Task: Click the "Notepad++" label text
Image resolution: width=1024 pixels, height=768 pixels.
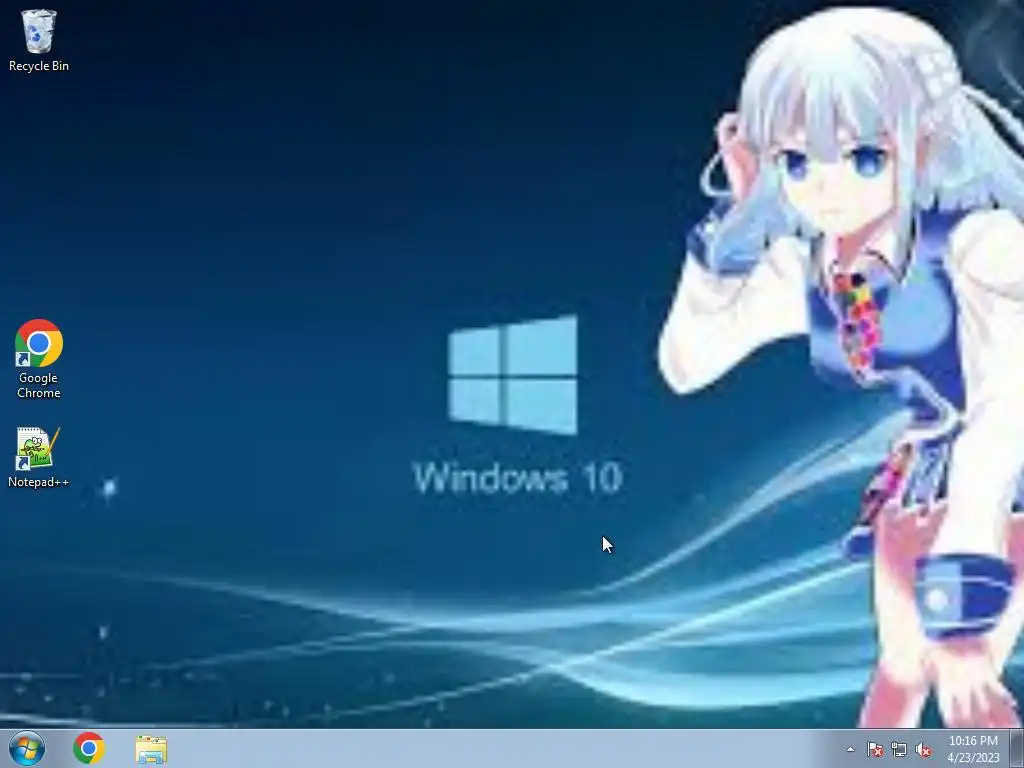Action: [39, 482]
